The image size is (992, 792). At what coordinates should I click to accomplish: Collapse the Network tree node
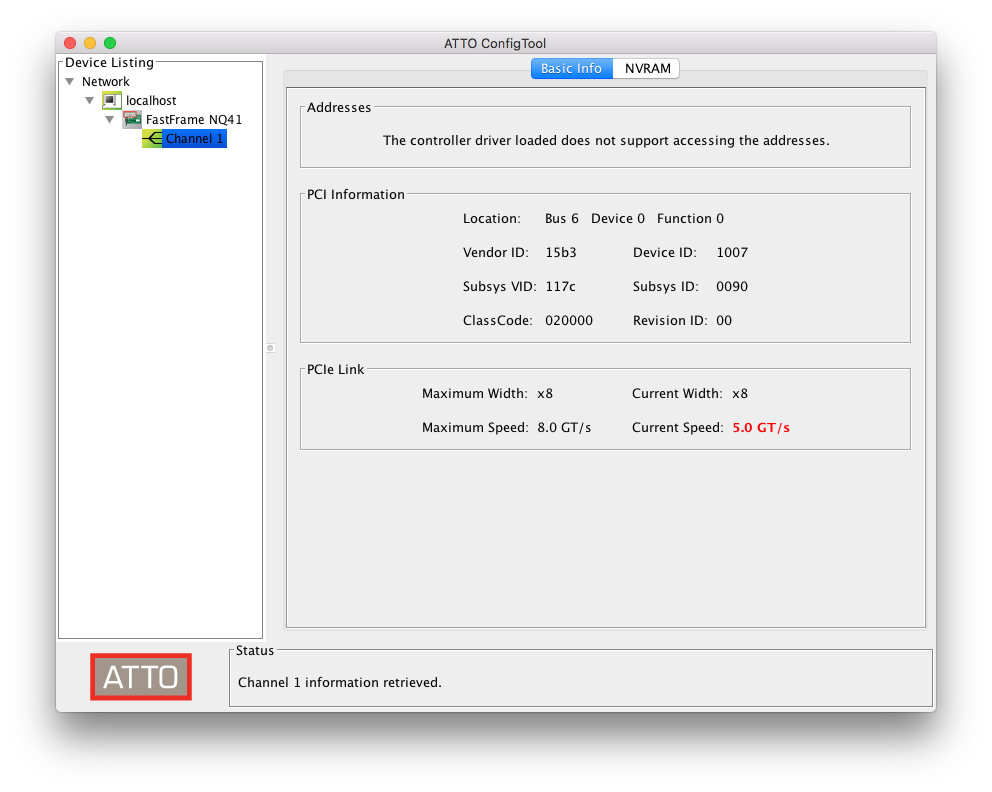(70, 82)
